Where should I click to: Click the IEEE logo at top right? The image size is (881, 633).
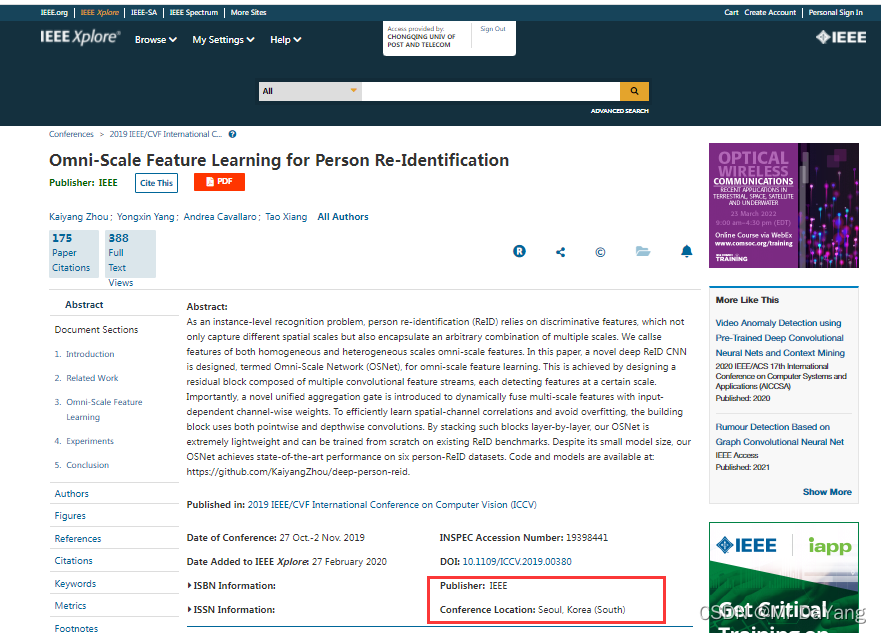[x=841, y=38]
